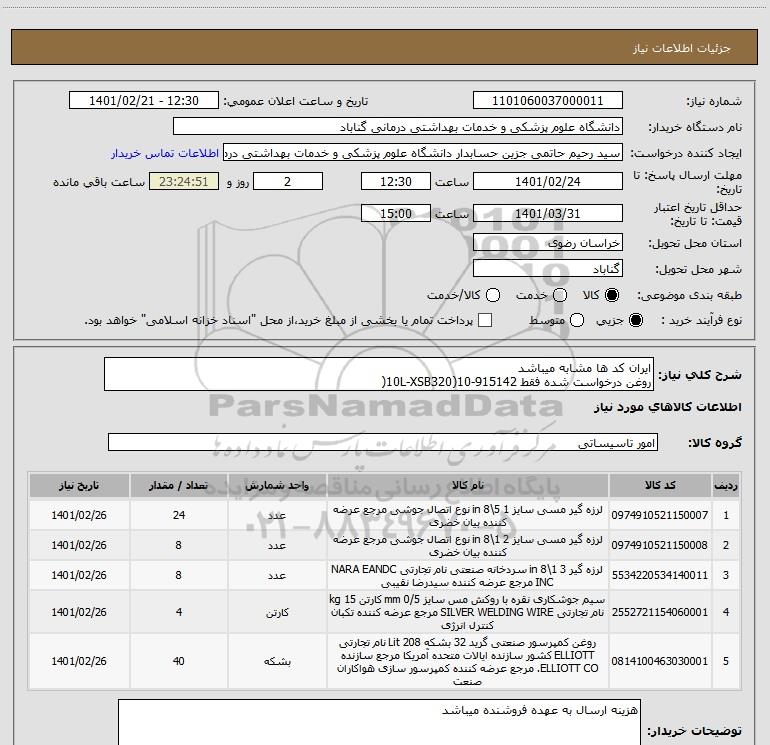Click product code 255272115406​0001

coord(660,612)
